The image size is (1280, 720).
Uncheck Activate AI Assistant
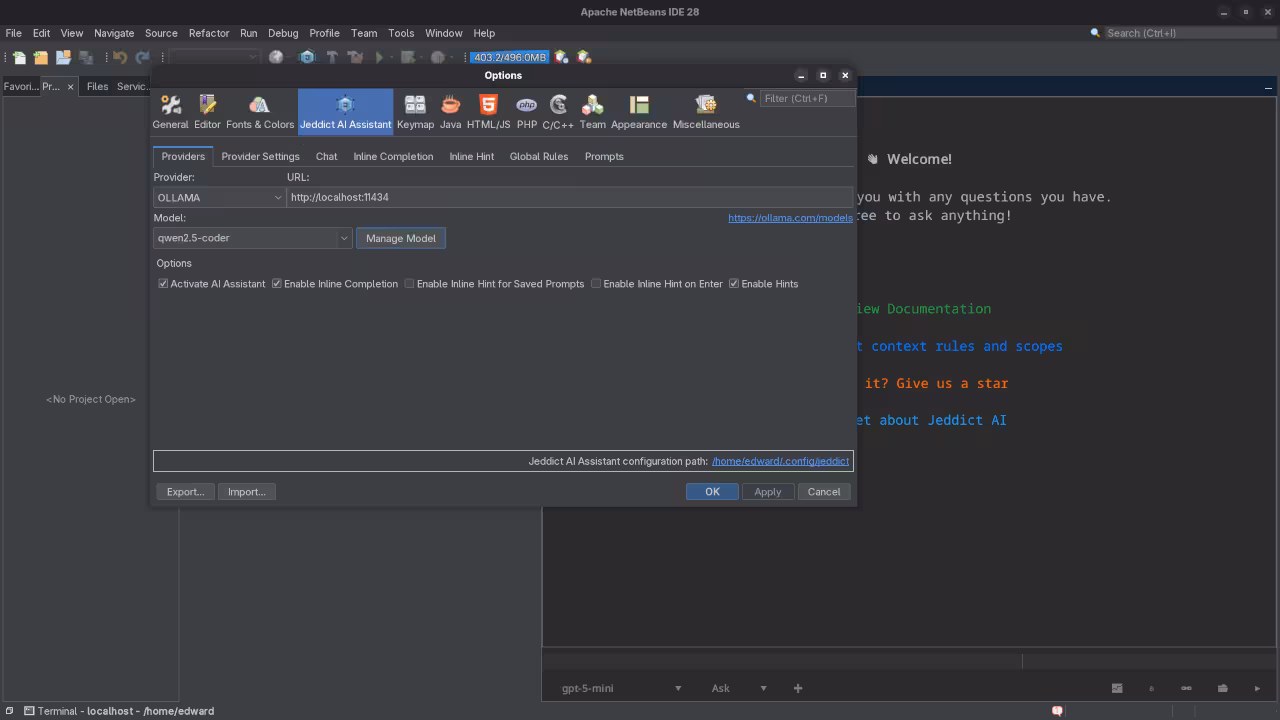click(x=163, y=283)
